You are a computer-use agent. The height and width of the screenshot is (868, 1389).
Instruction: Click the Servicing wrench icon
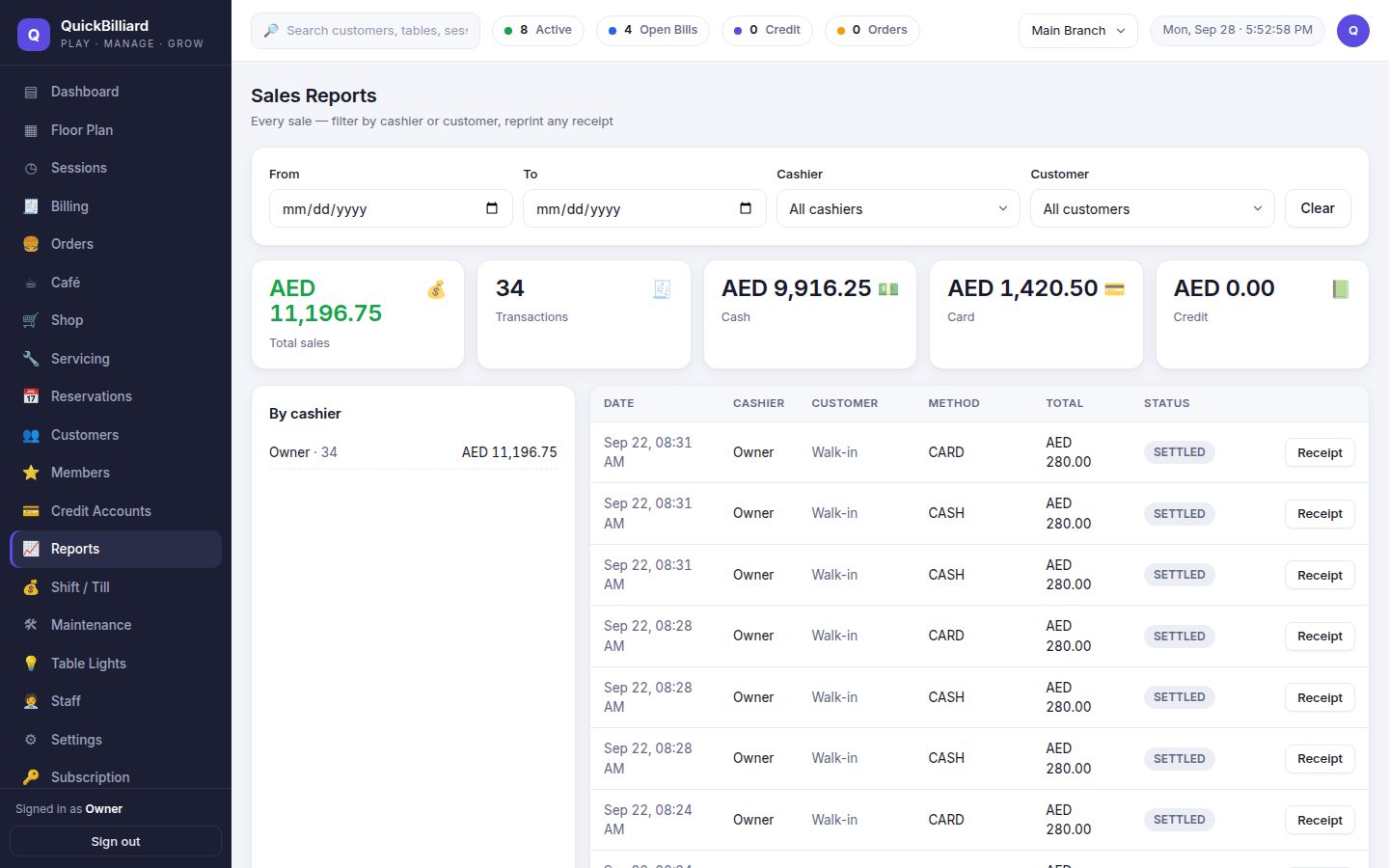click(31, 359)
